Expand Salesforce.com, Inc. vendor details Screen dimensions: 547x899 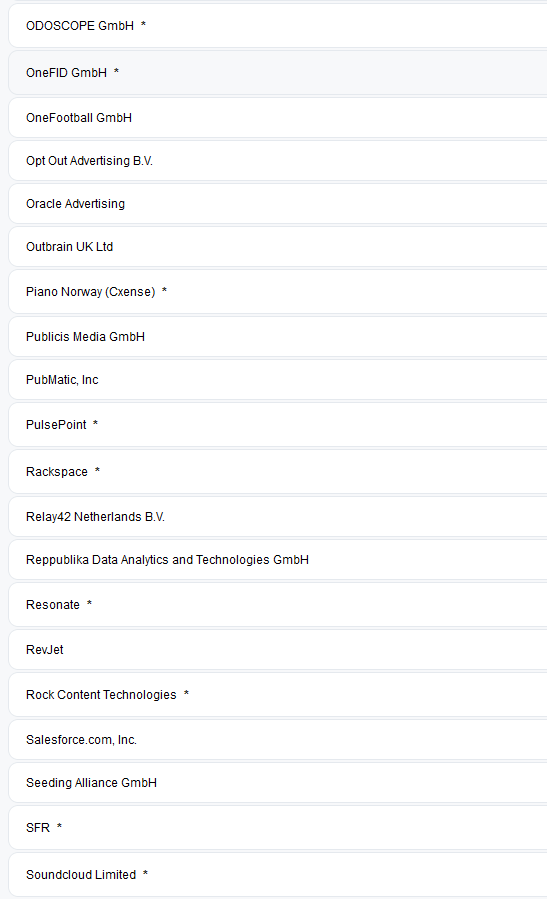pyautogui.click(x=278, y=740)
